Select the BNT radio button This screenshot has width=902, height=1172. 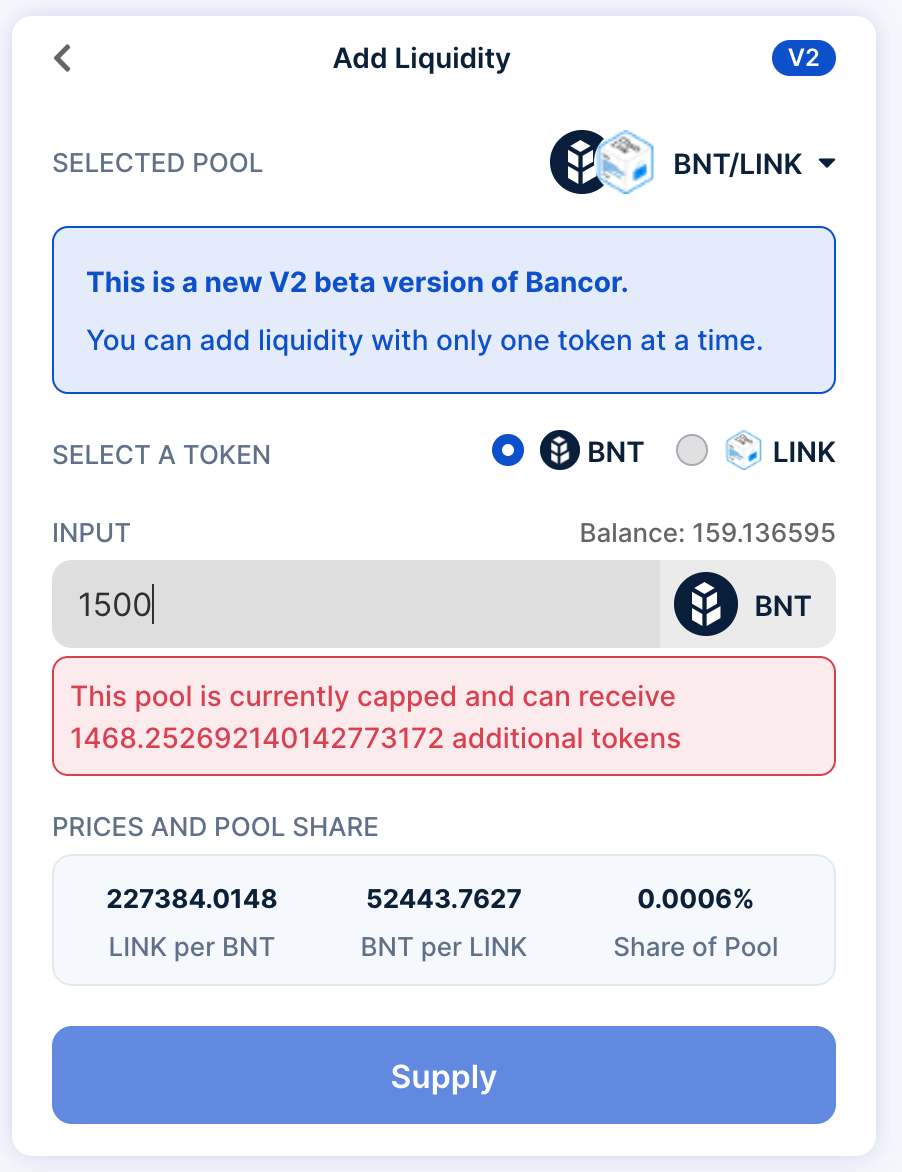coord(507,451)
